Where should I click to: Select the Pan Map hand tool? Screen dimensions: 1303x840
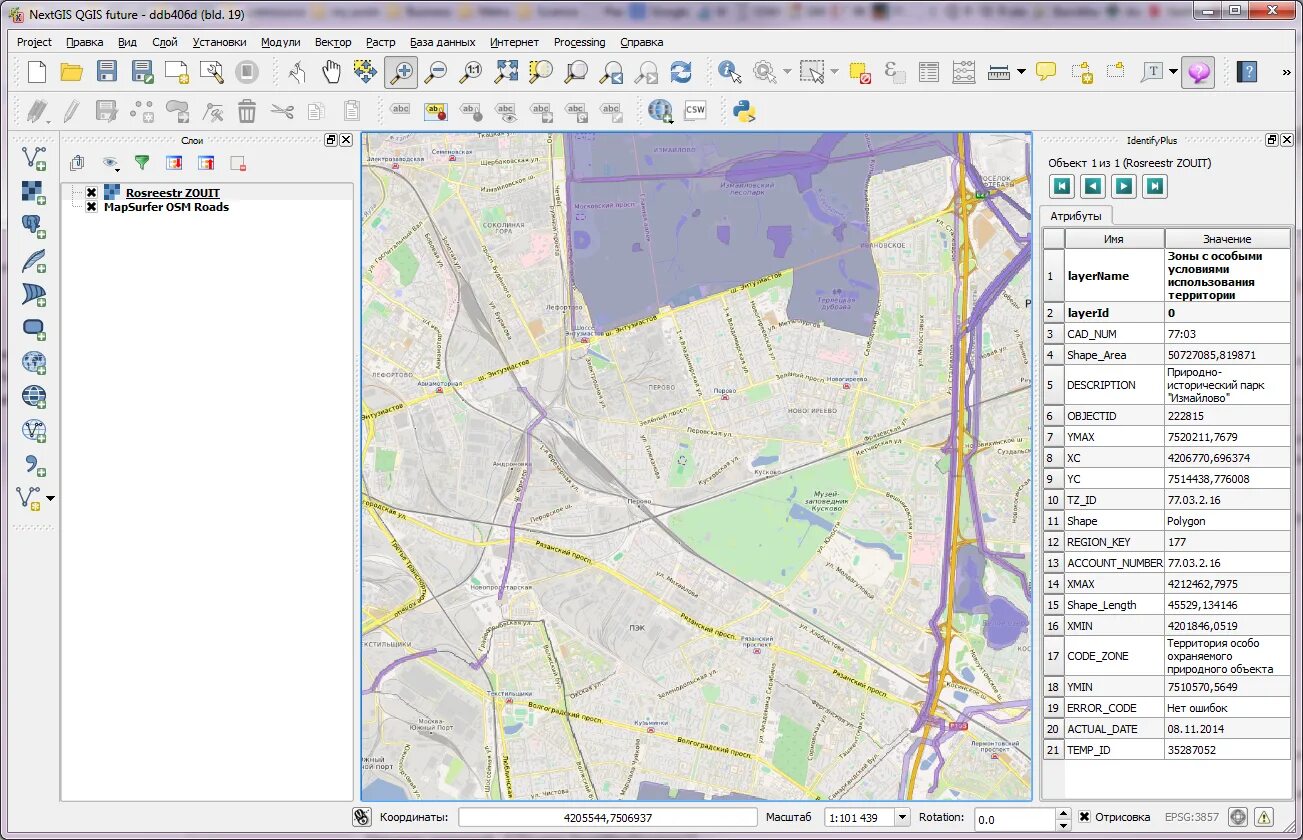(331, 72)
